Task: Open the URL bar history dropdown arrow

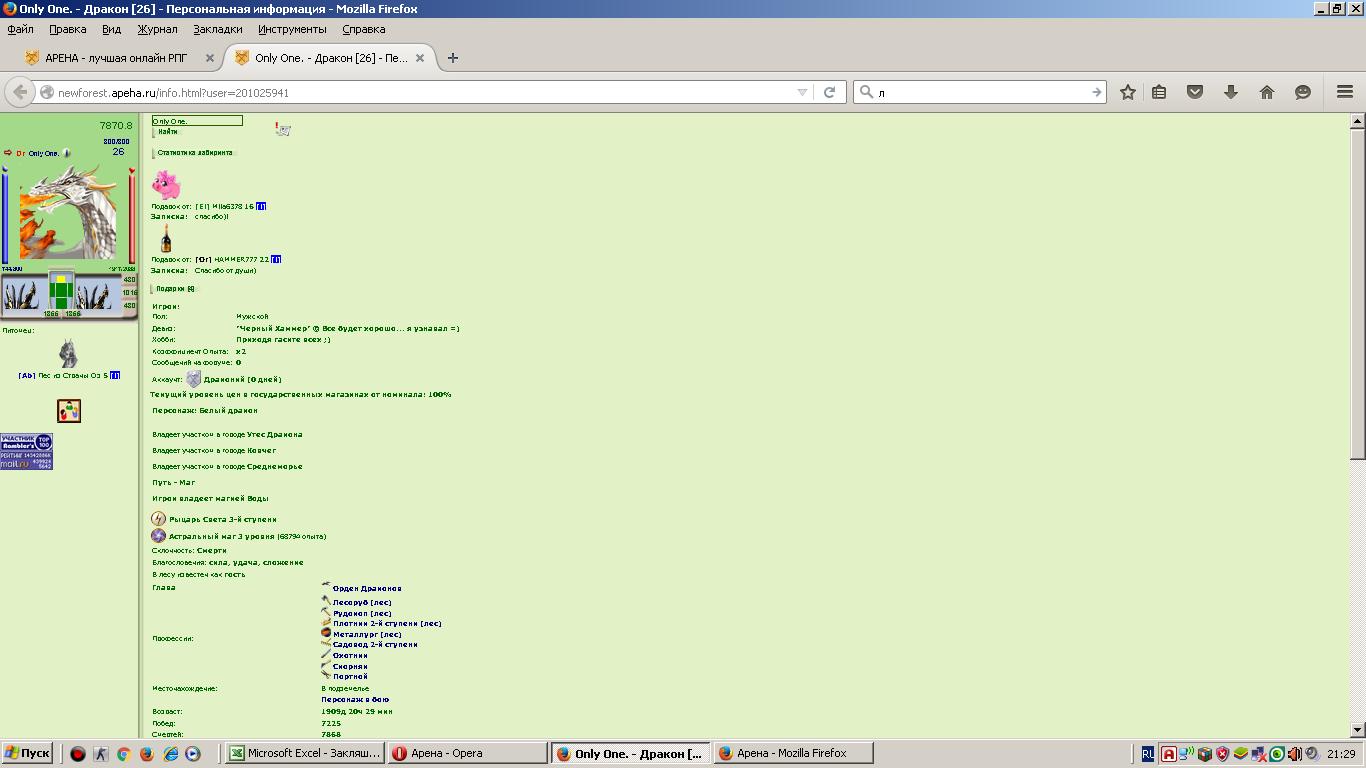Action: click(x=802, y=92)
